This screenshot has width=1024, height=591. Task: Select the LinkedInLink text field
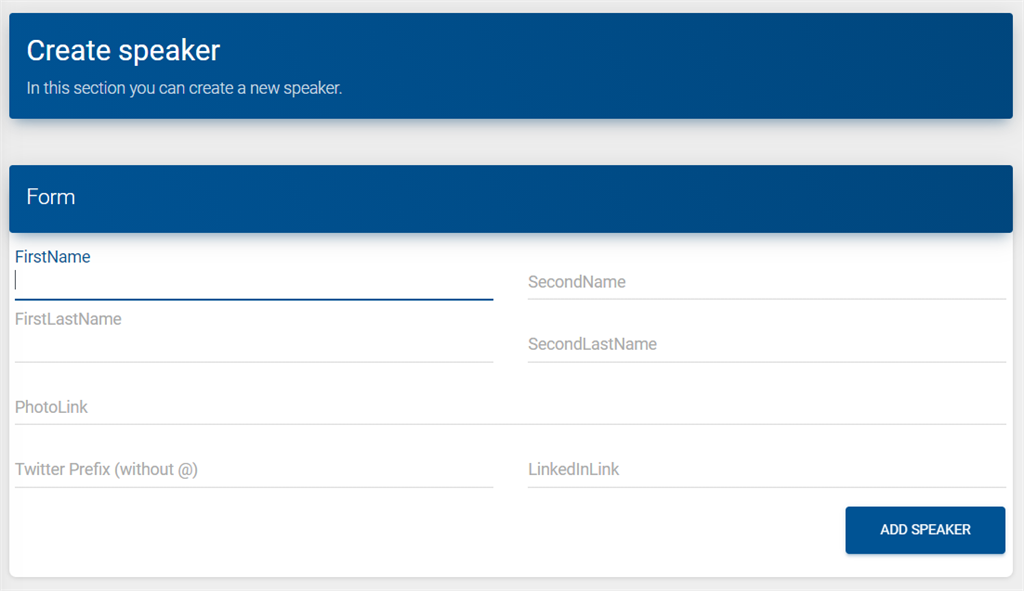[766, 469]
